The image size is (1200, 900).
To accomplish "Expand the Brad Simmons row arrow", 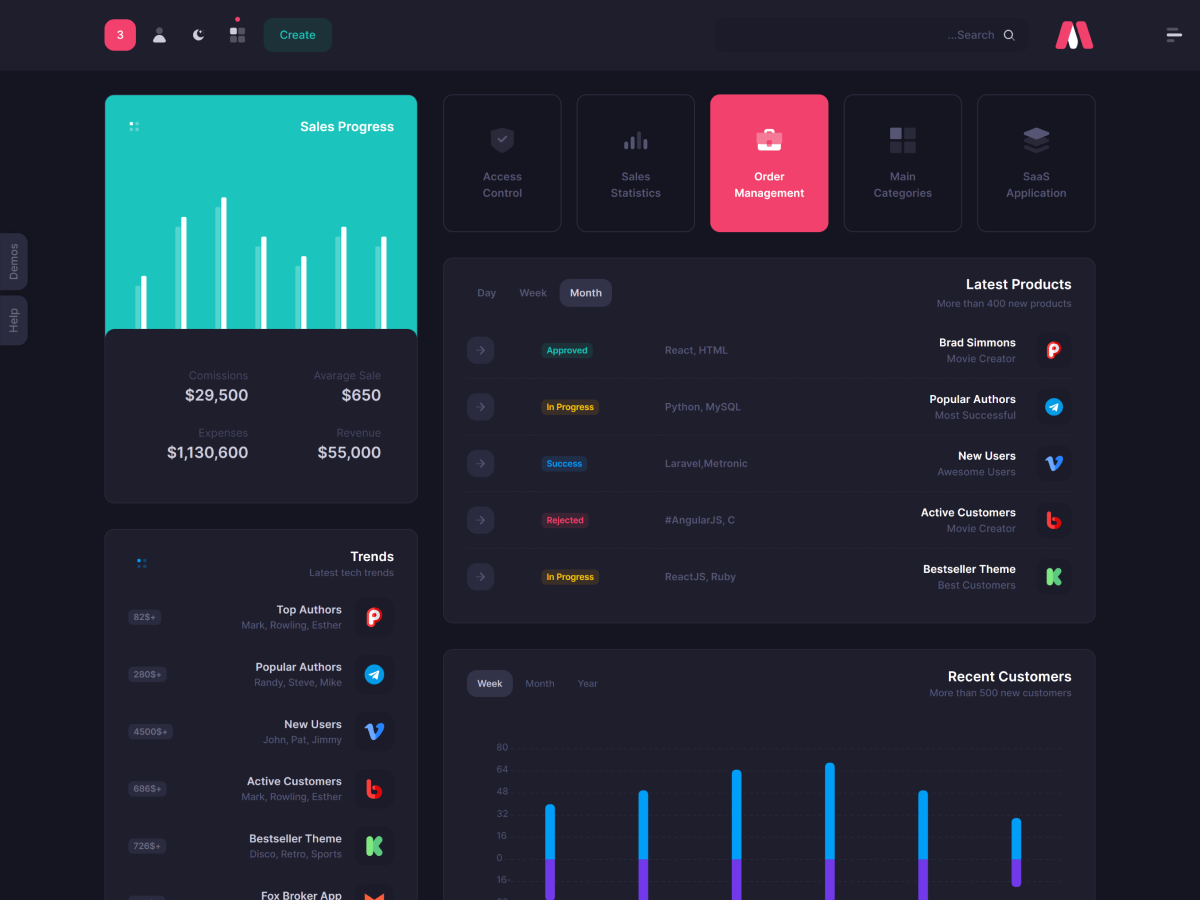I will 480,350.
